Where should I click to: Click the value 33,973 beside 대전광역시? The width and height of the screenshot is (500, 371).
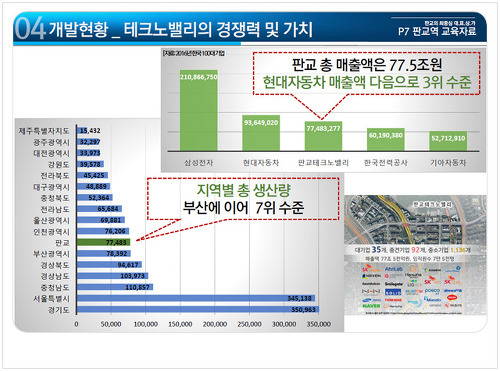click(x=90, y=153)
